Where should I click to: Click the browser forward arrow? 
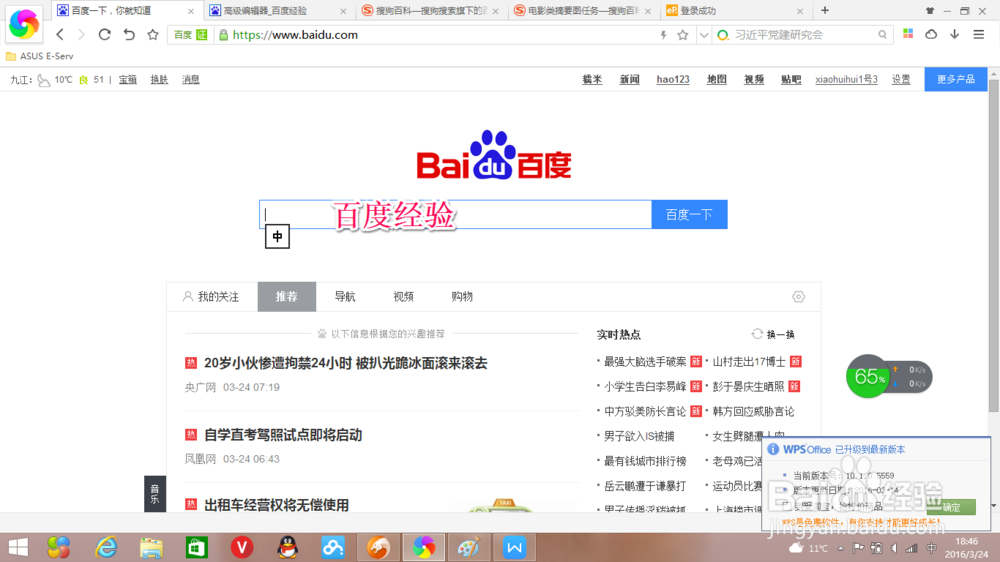81,34
